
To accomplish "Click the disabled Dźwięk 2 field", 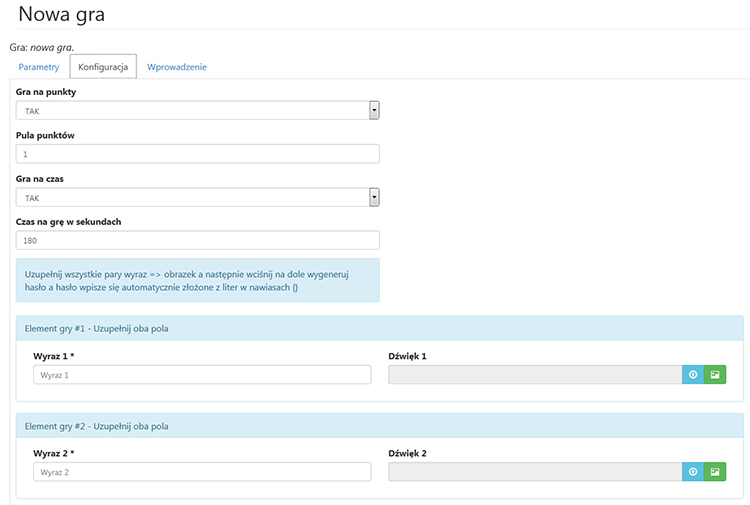I will tap(534, 472).
